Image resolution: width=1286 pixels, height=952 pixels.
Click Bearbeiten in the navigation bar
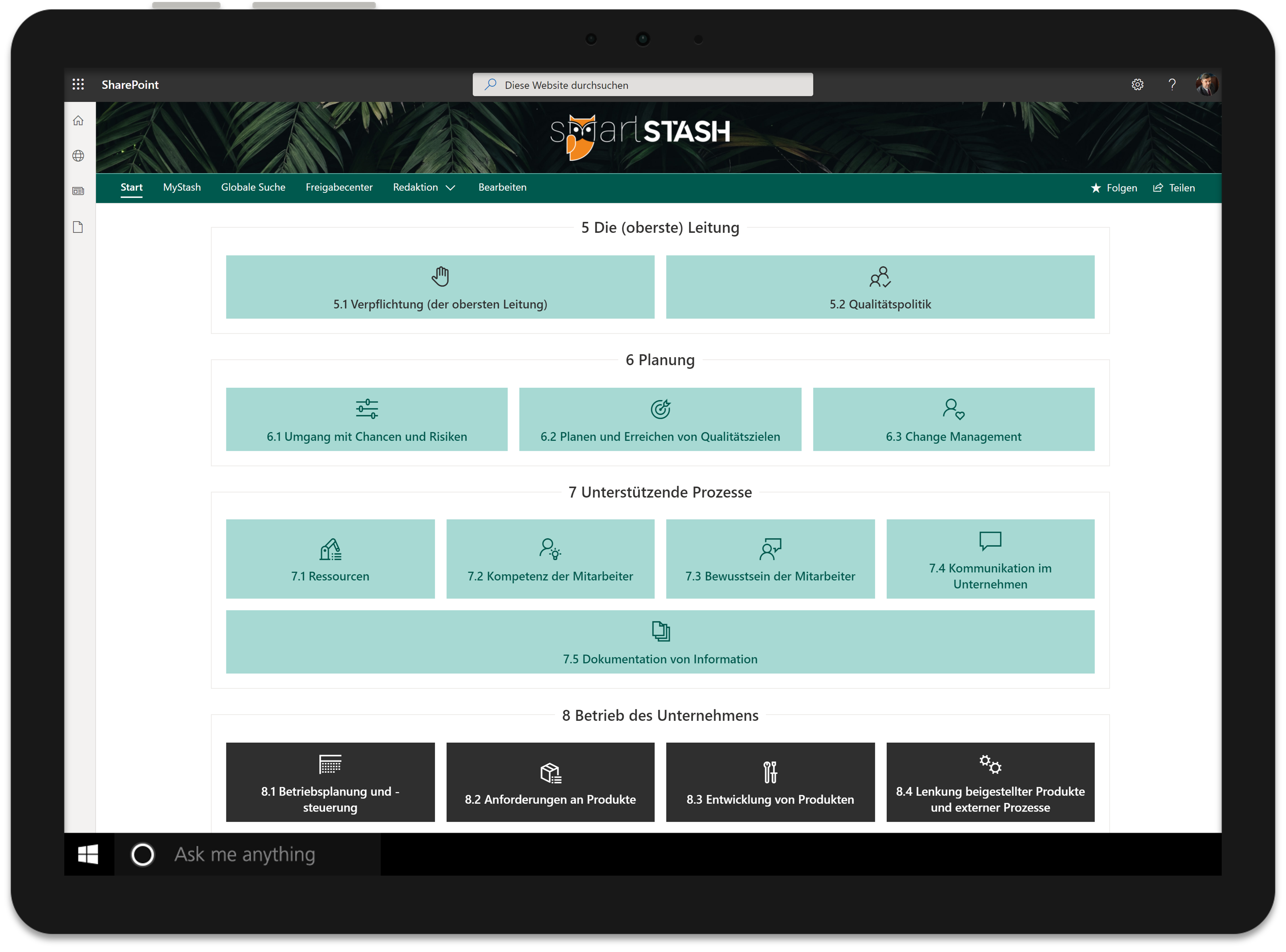coord(502,187)
